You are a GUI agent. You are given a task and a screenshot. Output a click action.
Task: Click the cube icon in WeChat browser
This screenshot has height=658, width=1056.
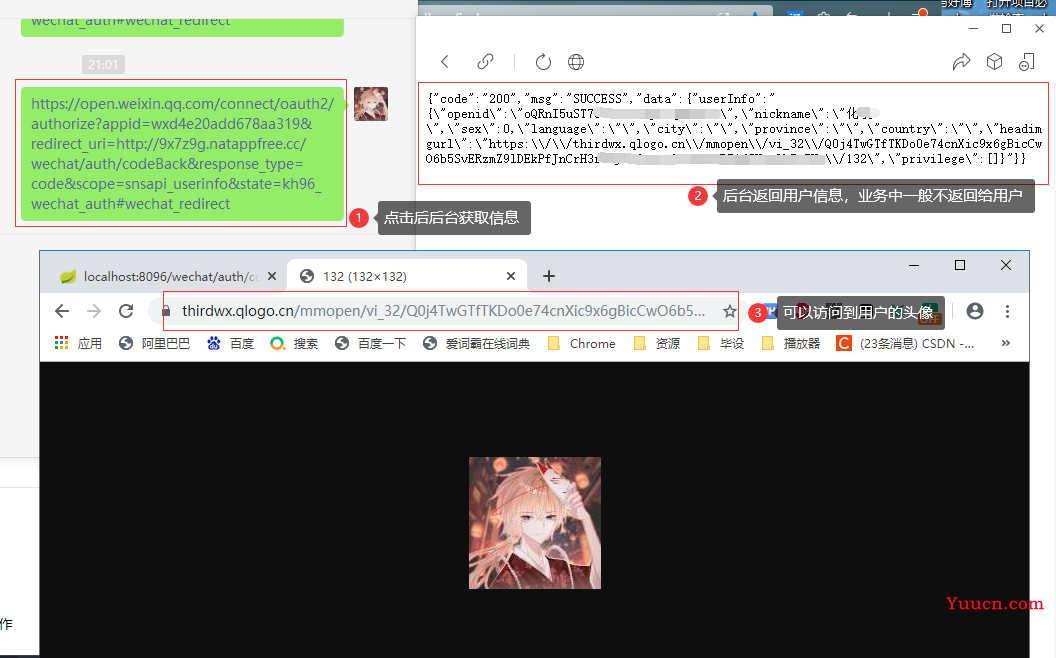coord(994,62)
